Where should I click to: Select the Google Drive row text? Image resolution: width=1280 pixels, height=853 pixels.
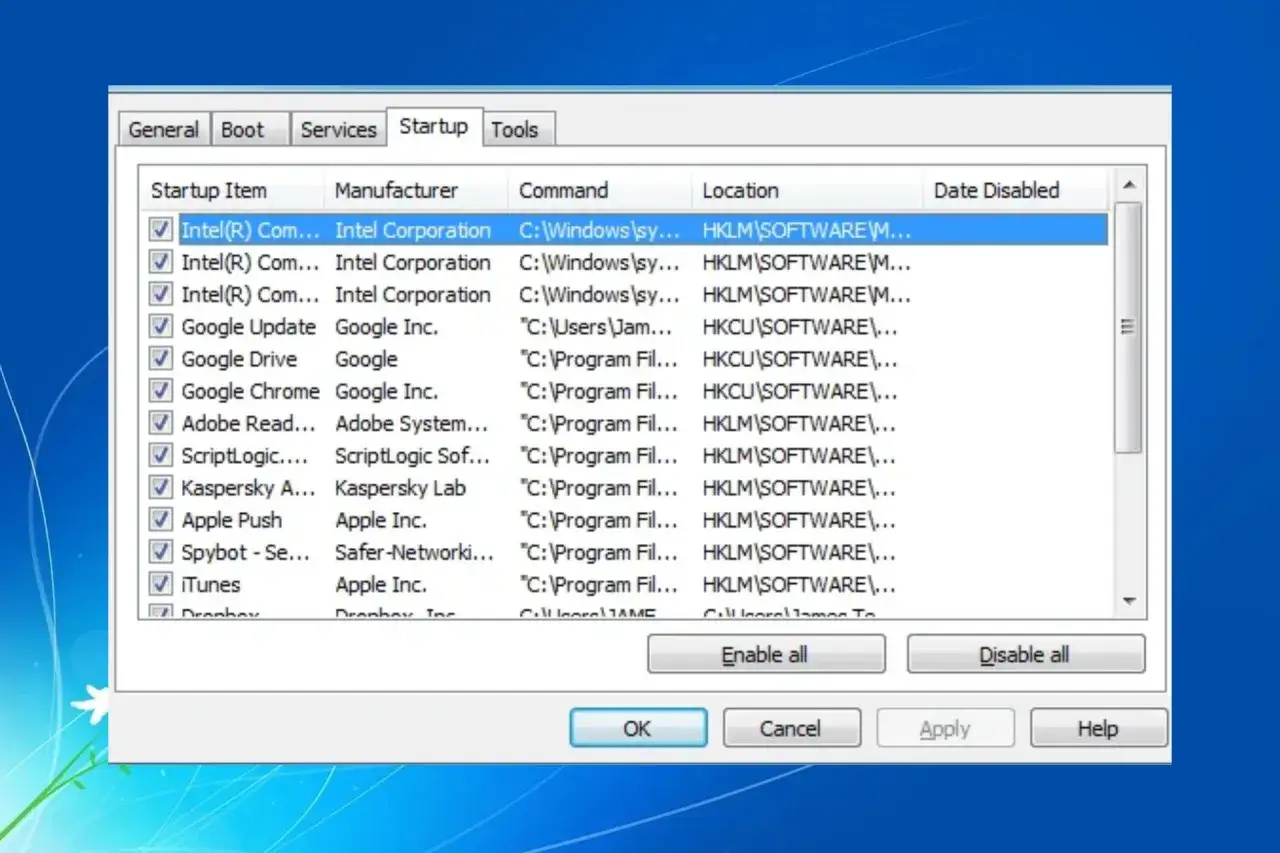[239, 359]
